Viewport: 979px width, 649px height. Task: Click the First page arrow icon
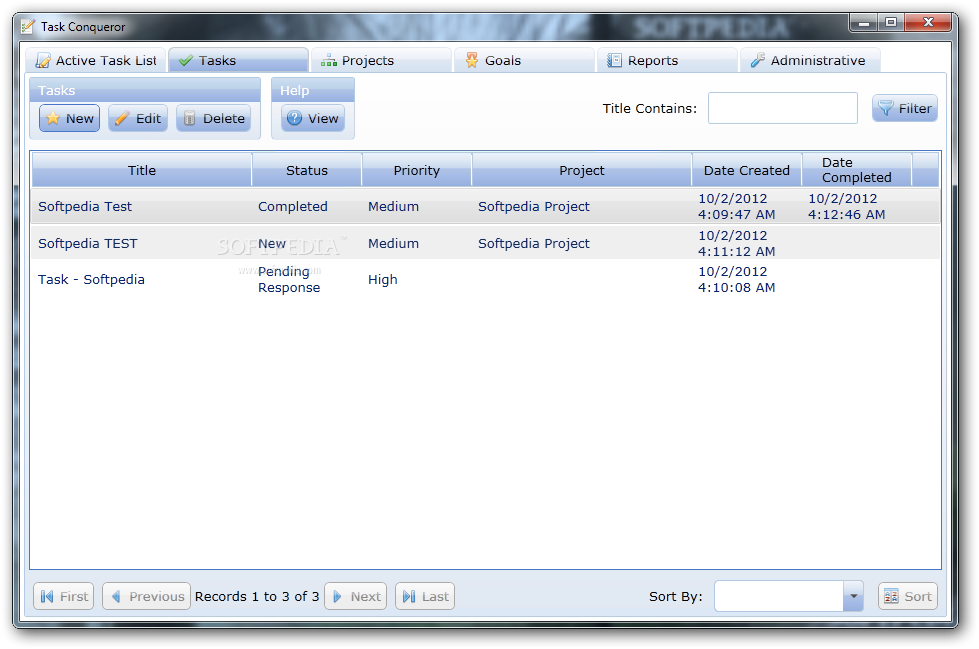[x=47, y=597]
